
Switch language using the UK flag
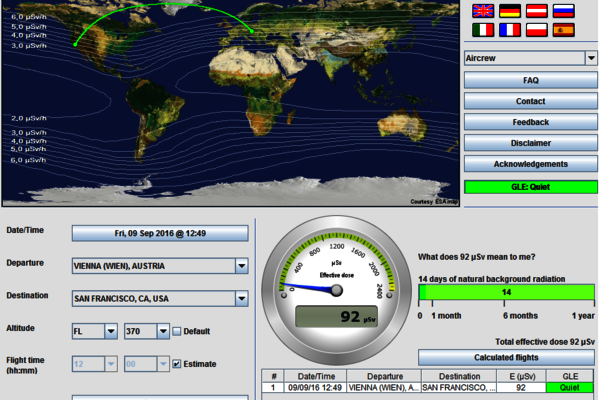(483, 11)
